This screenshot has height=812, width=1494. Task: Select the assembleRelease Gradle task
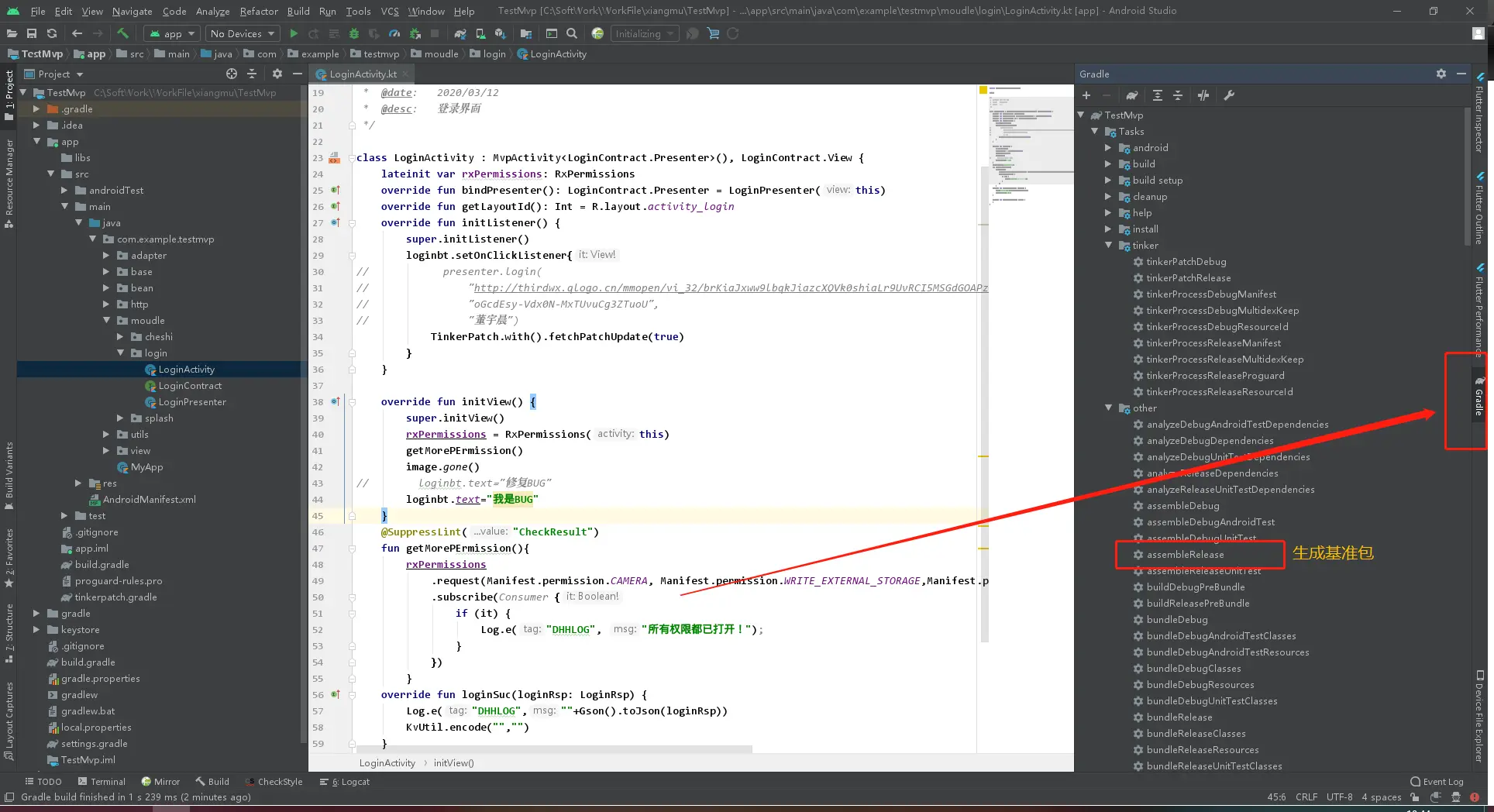click(x=1185, y=555)
